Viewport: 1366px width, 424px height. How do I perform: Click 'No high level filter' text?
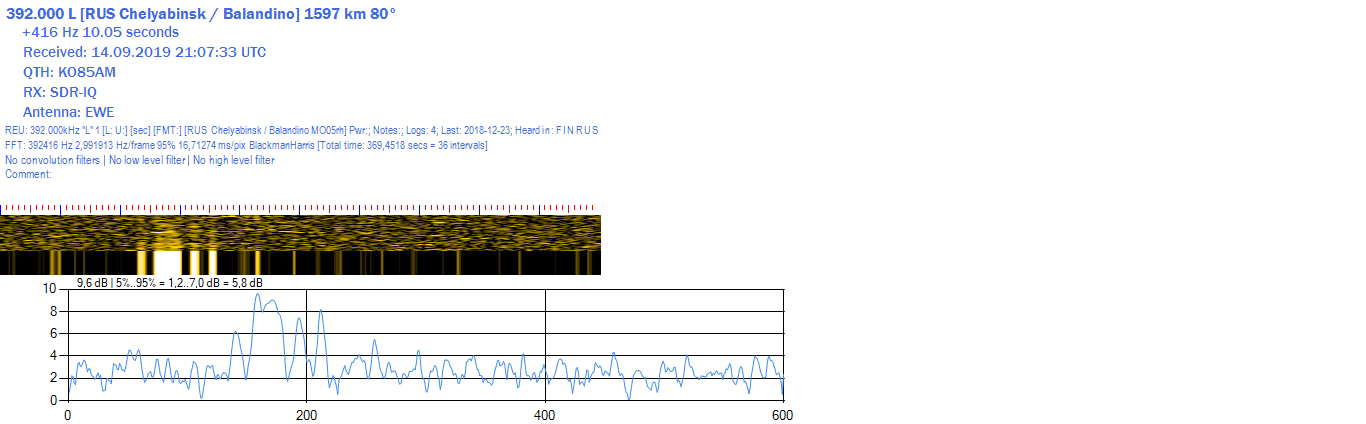pos(233,160)
